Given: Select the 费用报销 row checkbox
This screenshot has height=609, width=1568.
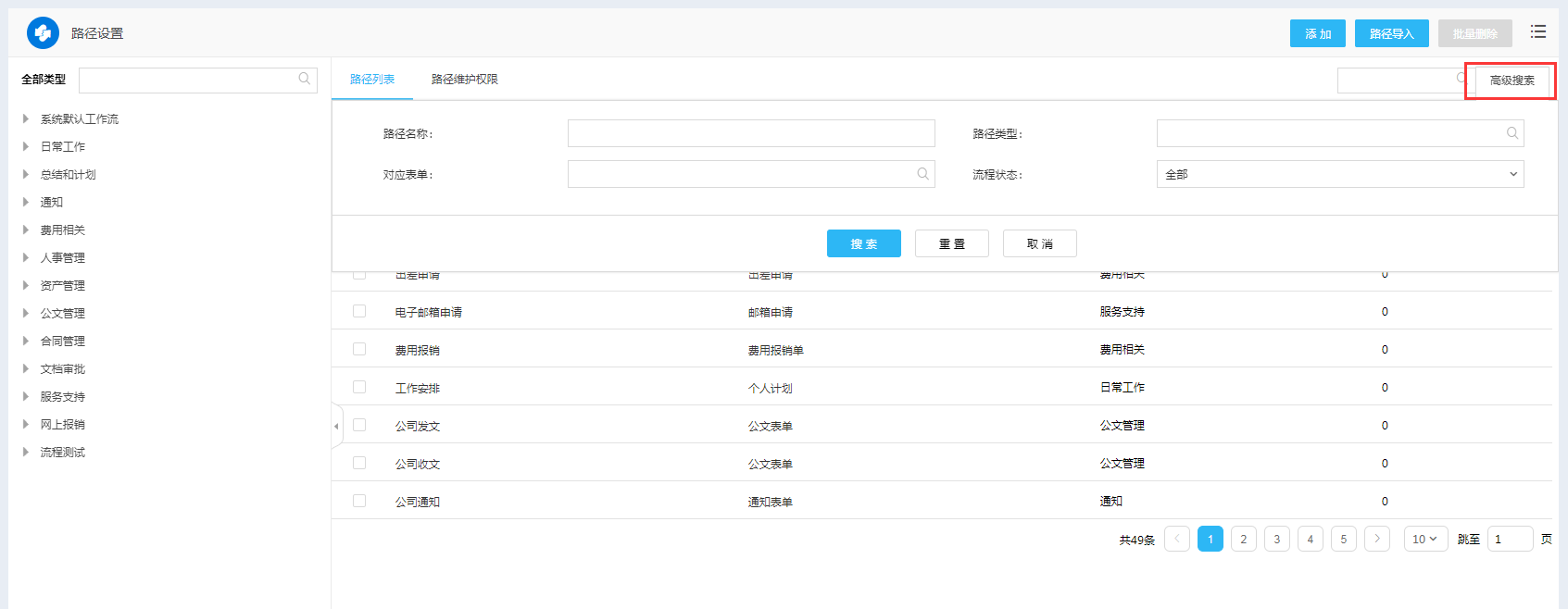Looking at the screenshot, I should (359, 350).
